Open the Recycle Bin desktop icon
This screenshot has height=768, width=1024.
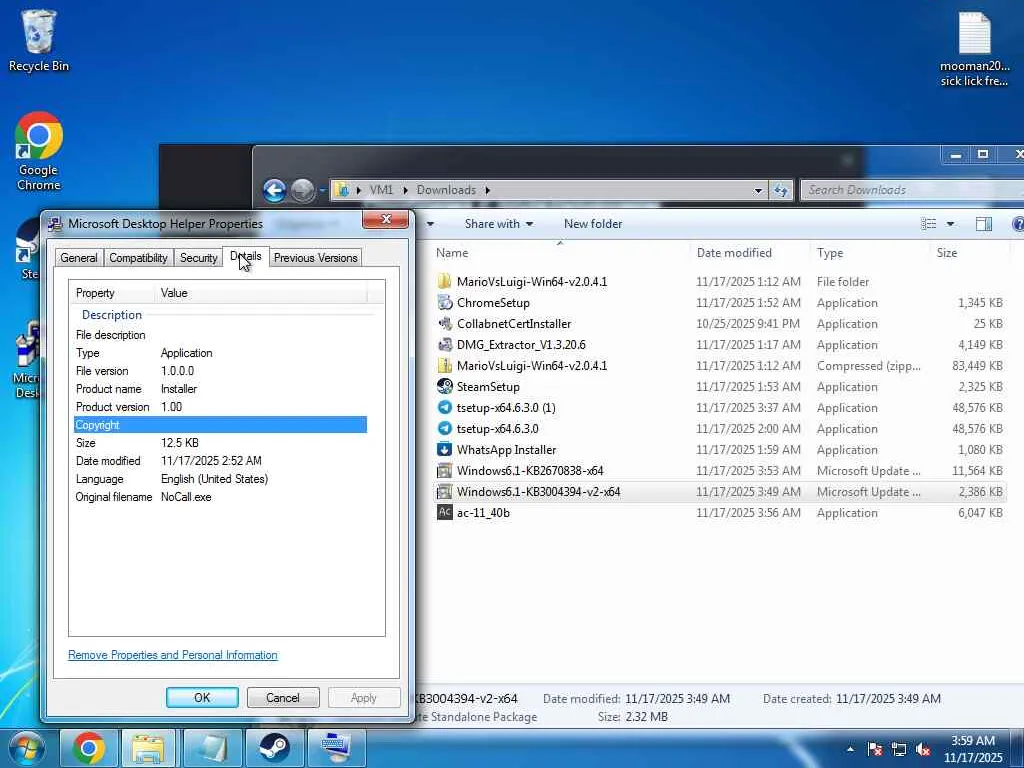39,40
